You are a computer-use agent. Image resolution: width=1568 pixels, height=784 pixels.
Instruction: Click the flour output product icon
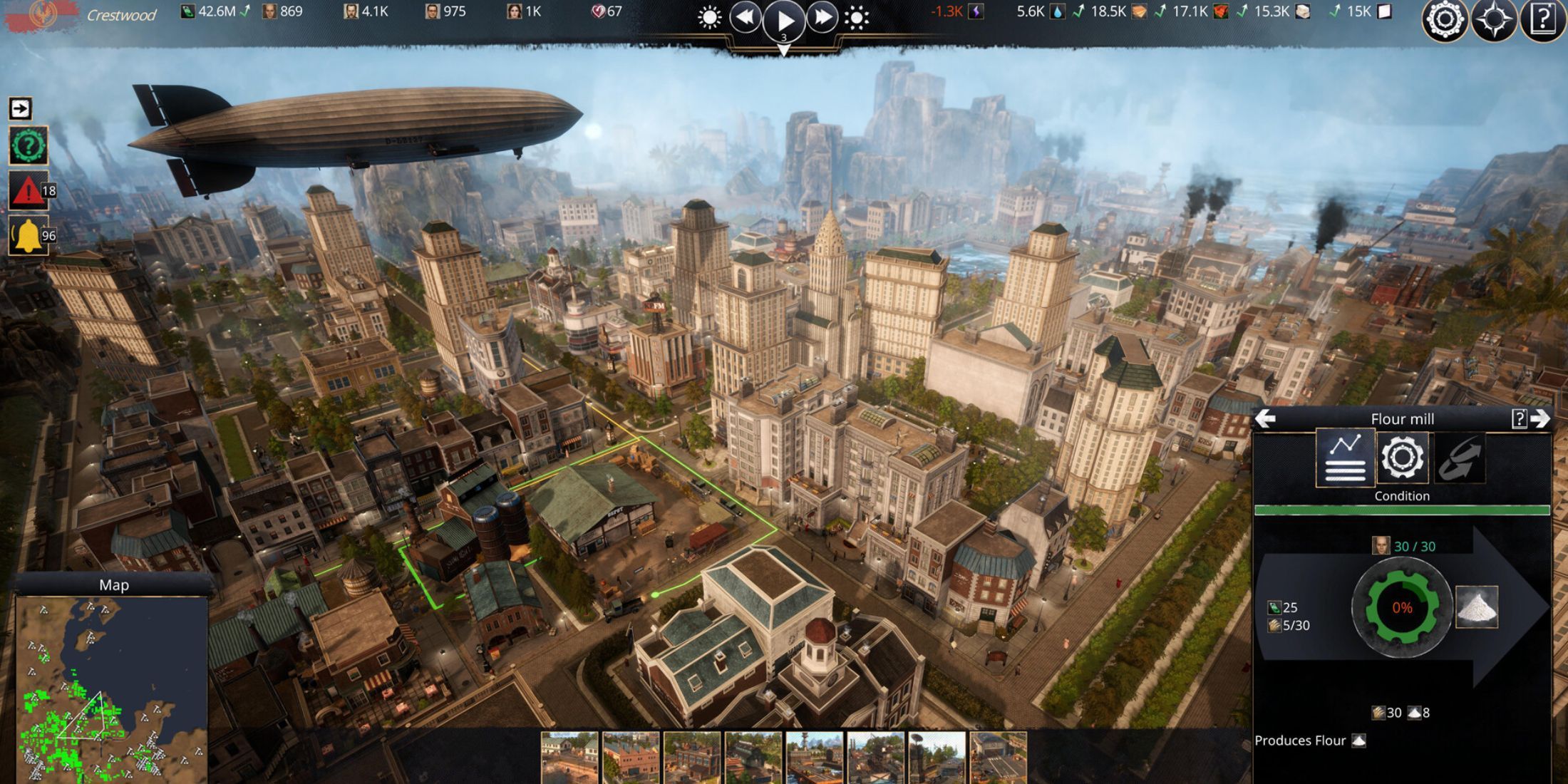click(1476, 607)
